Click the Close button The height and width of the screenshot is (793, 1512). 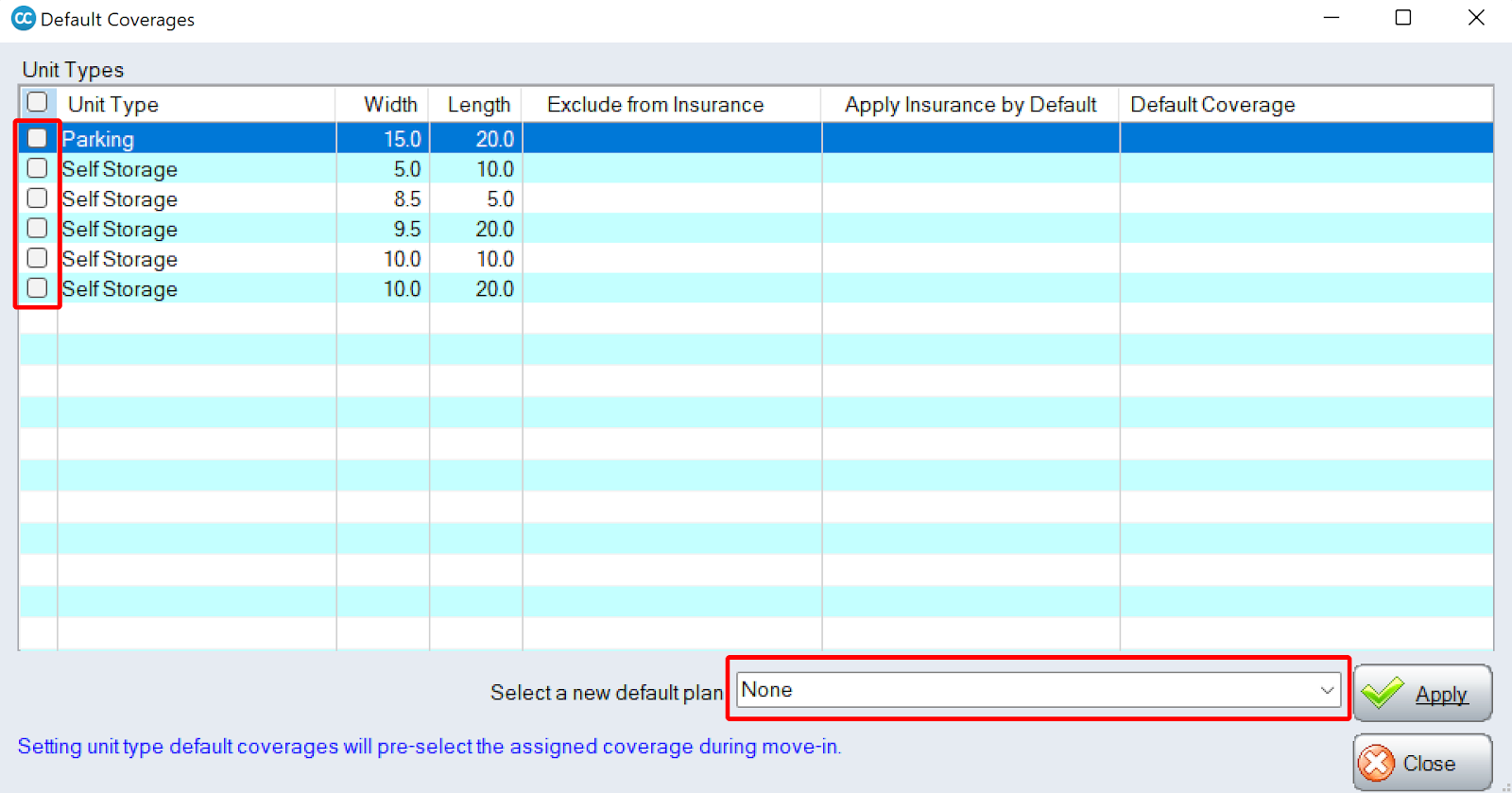(x=1422, y=763)
